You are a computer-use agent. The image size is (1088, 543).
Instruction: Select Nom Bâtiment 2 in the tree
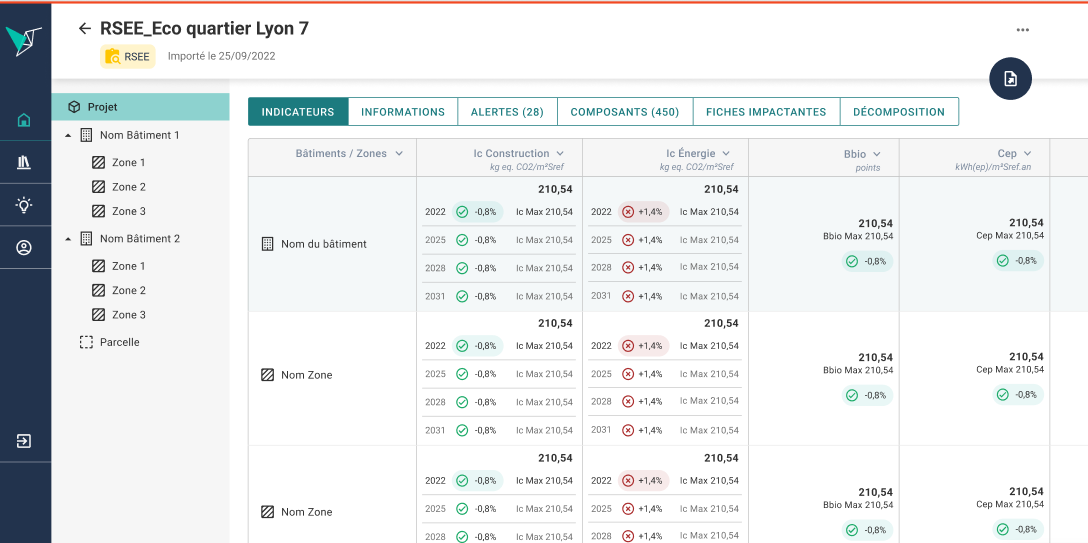(139, 239)
